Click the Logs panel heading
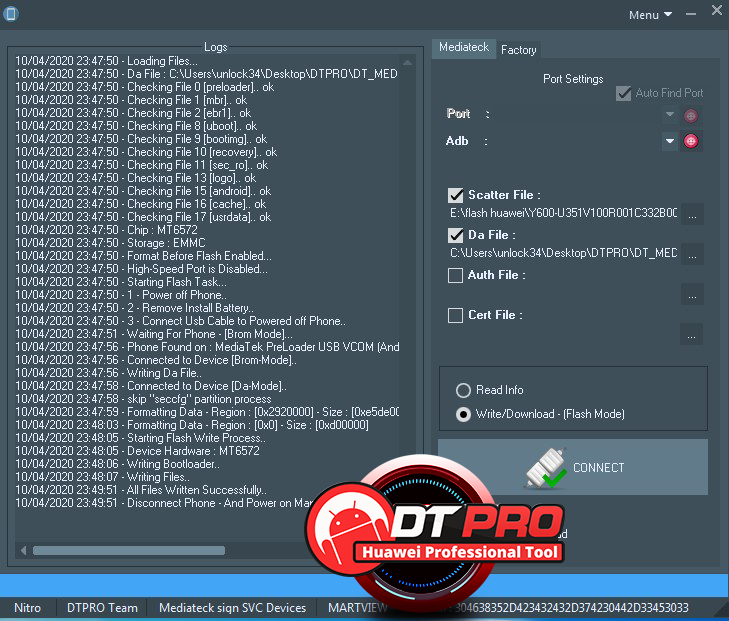Image resolution: width=729 pixels, height=621 pixels. tap(216, 47)
